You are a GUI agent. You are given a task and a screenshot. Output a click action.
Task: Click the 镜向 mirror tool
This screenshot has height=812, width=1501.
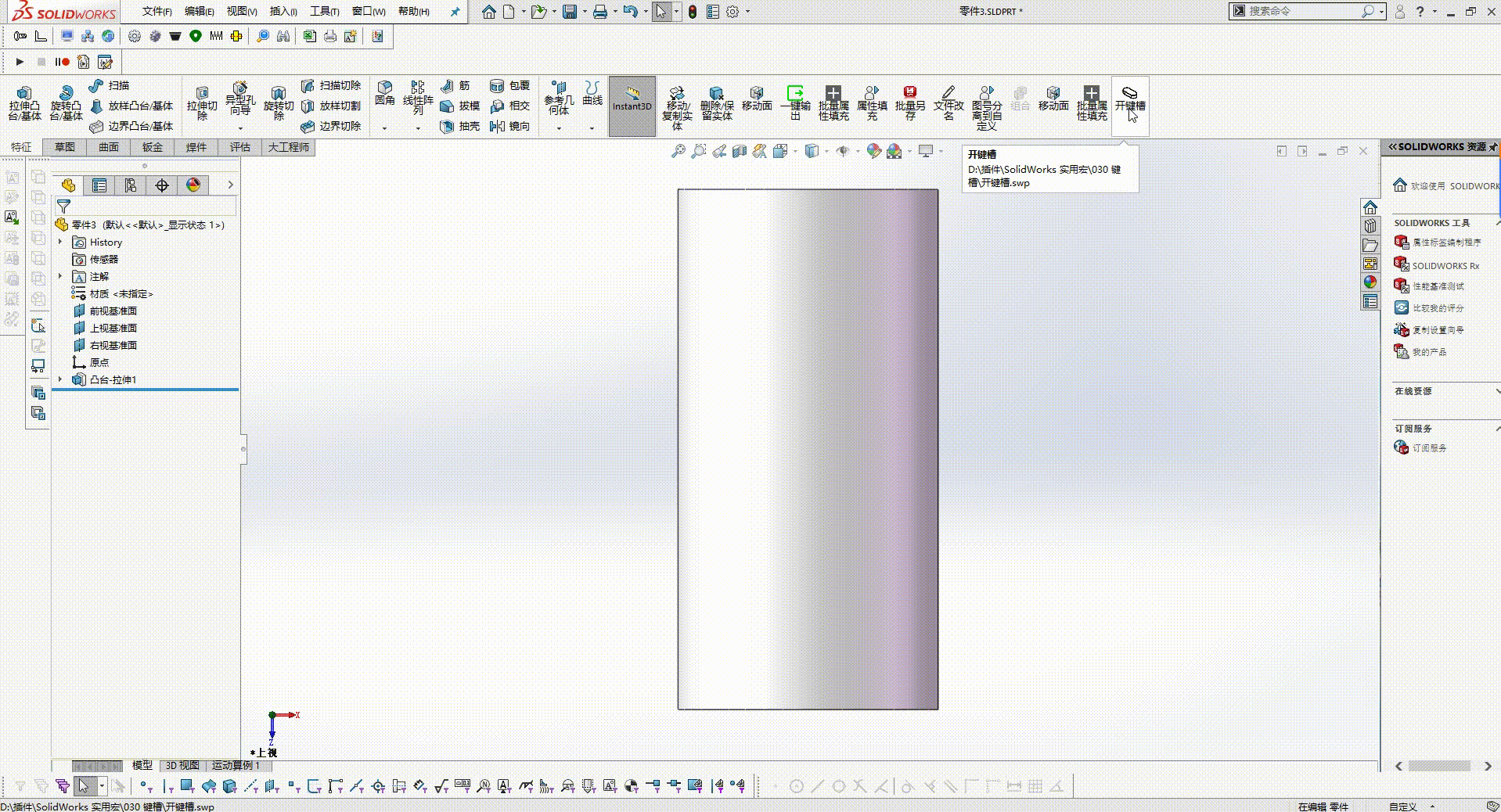click(x=509, y=126)
